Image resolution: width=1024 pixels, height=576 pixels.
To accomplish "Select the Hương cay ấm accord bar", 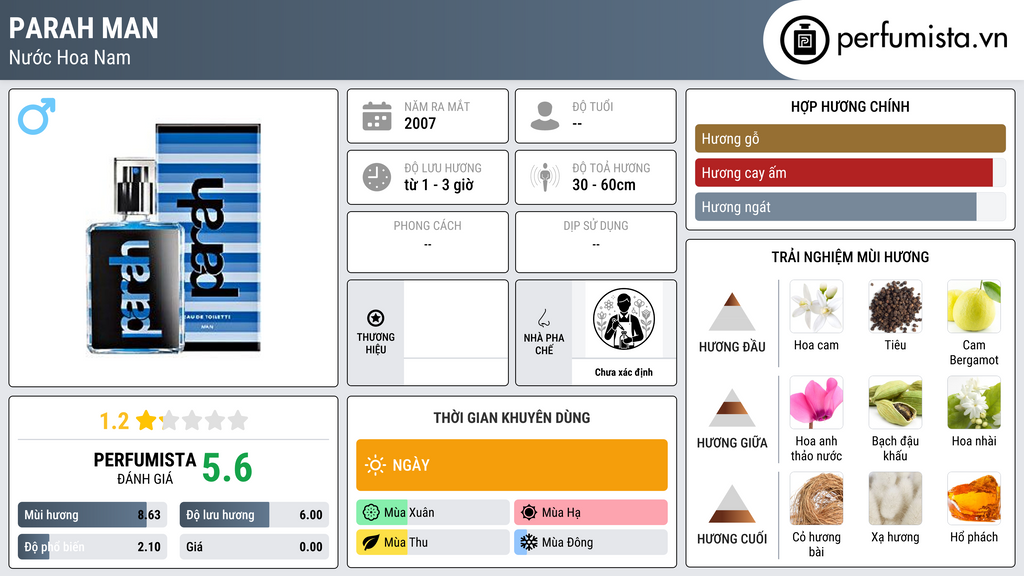I will tap(850, 172).
